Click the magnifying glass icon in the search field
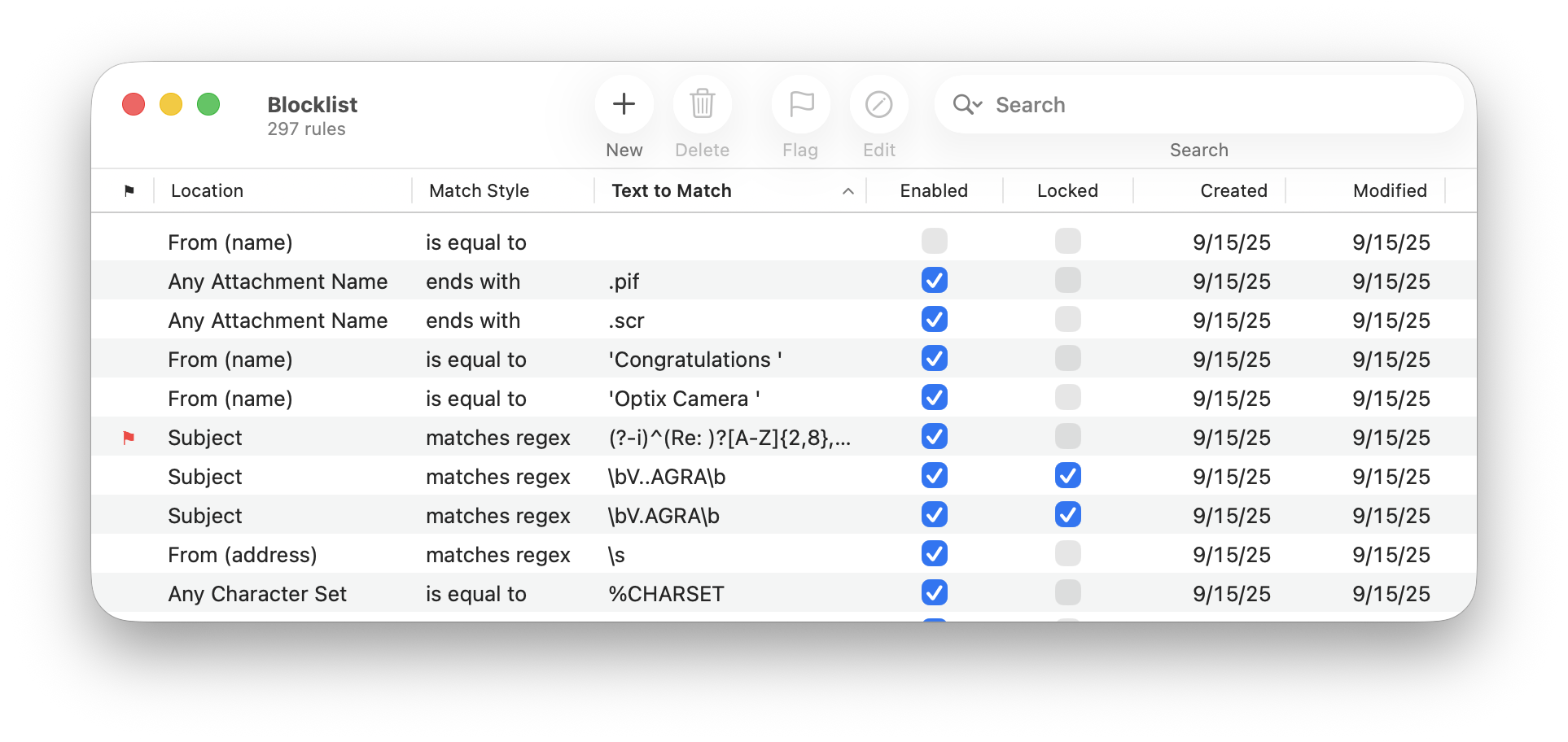1568x742 pixels. [x=963, y=104]
